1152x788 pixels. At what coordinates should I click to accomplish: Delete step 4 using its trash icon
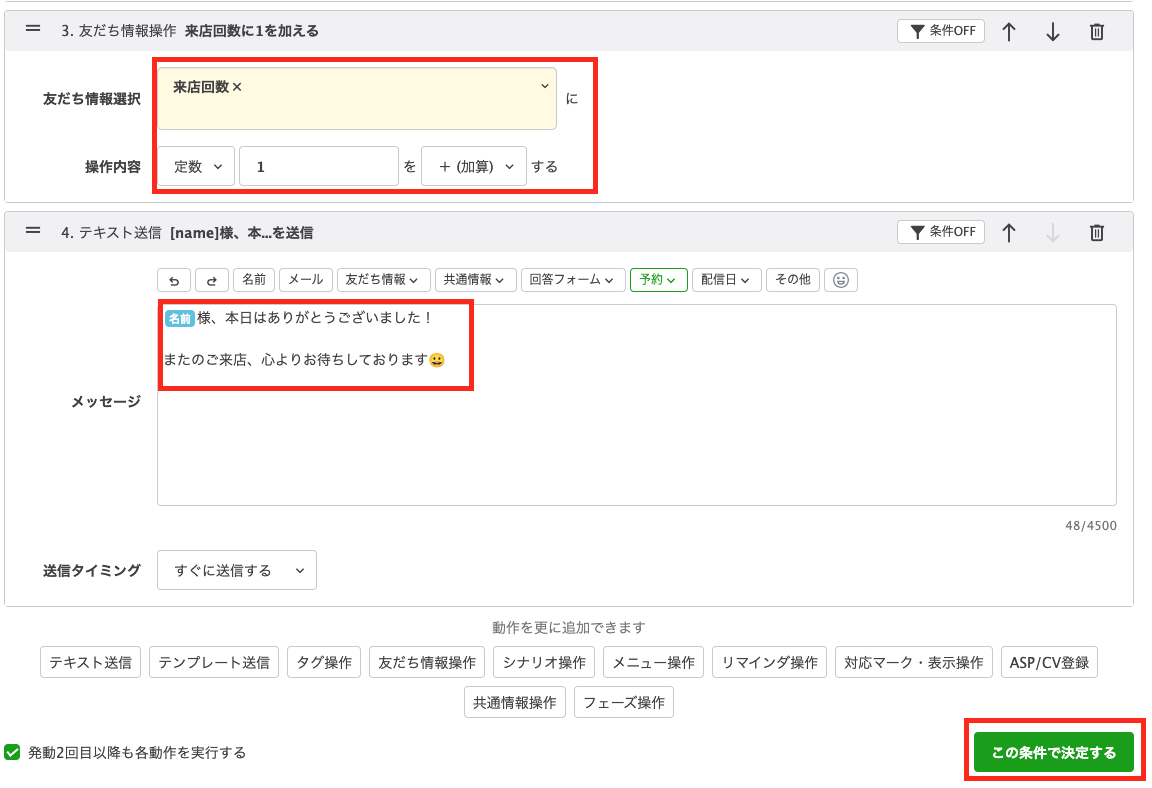(1096, 231)
